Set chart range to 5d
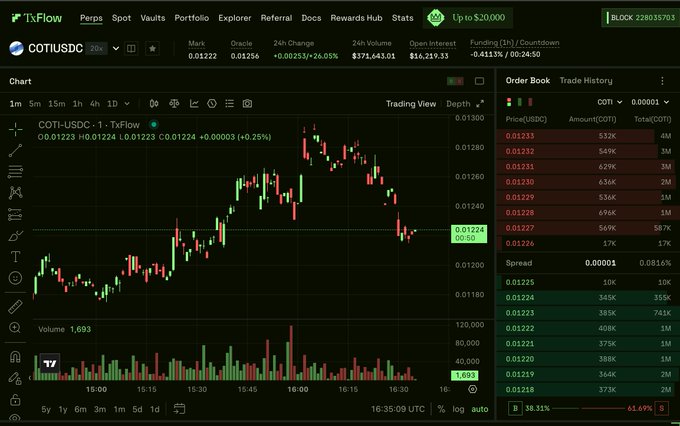 click(137, 409)
